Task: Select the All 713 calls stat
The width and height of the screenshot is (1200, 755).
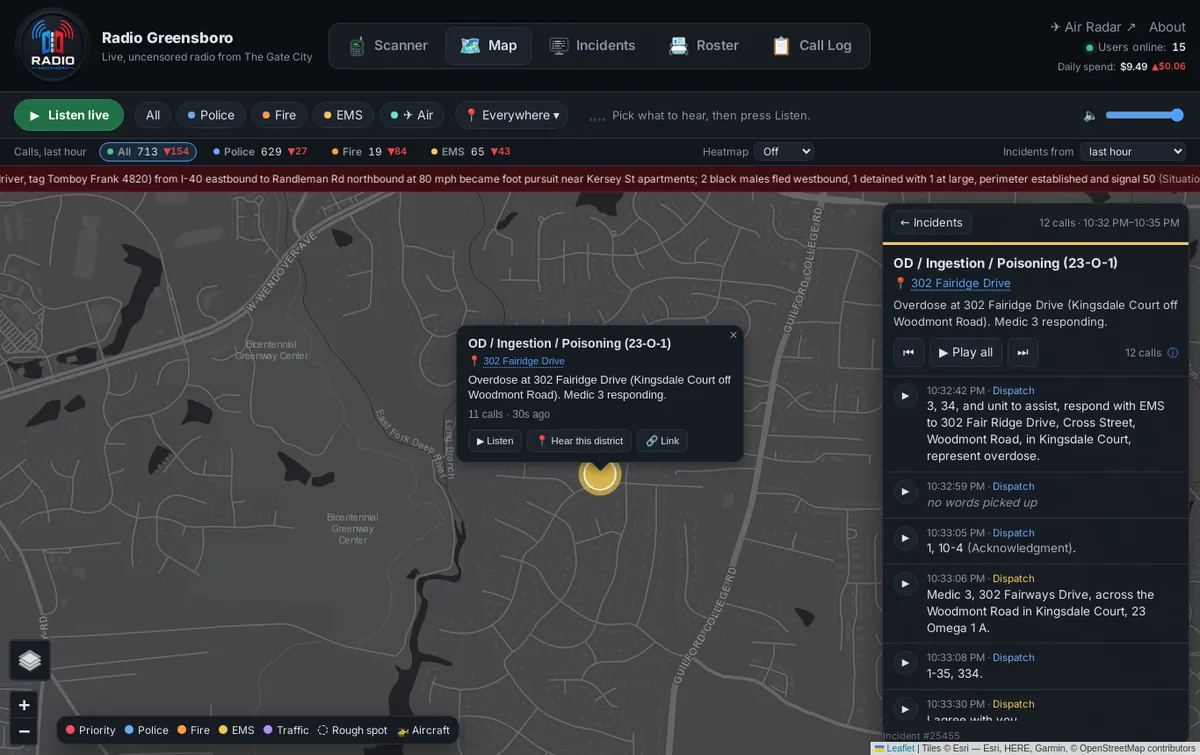Action: click(x=148, y=152)
